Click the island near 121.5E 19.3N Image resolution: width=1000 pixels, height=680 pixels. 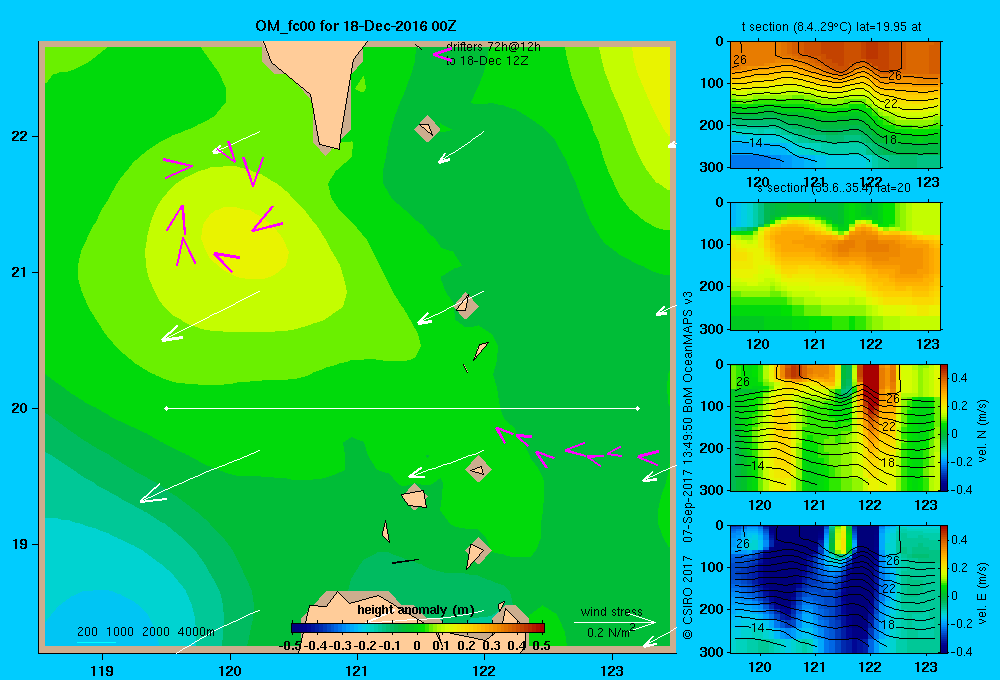(415, 497)
